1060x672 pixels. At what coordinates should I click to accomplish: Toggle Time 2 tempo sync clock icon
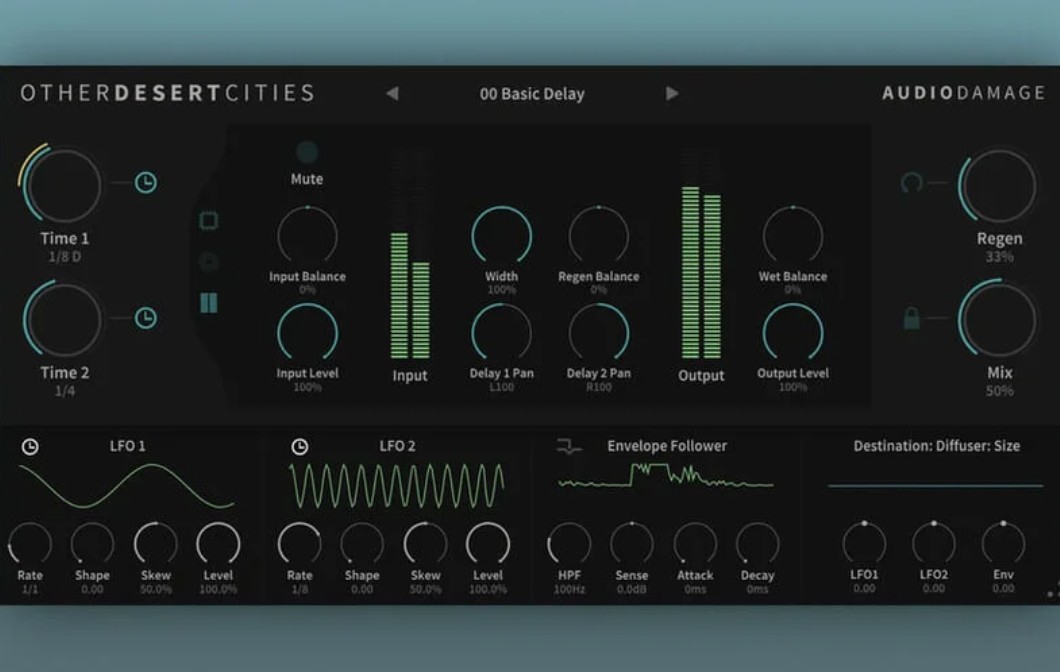coord(146,318)
